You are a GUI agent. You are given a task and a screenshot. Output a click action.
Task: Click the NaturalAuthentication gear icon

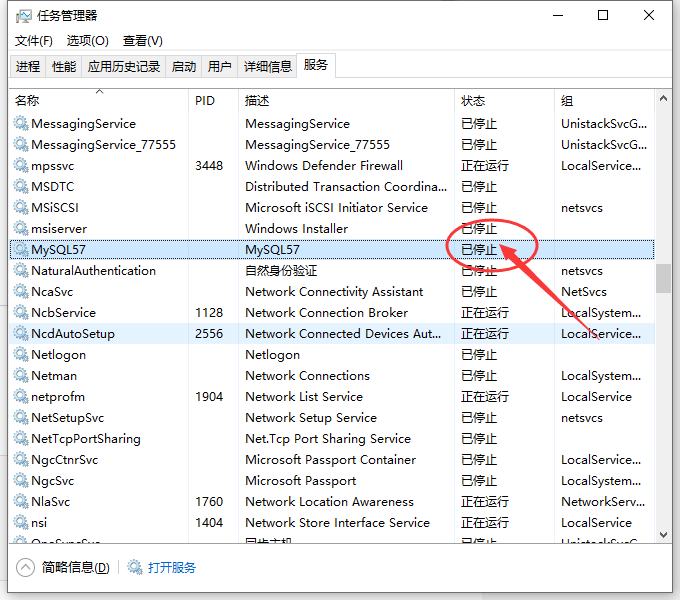point(21,270)
